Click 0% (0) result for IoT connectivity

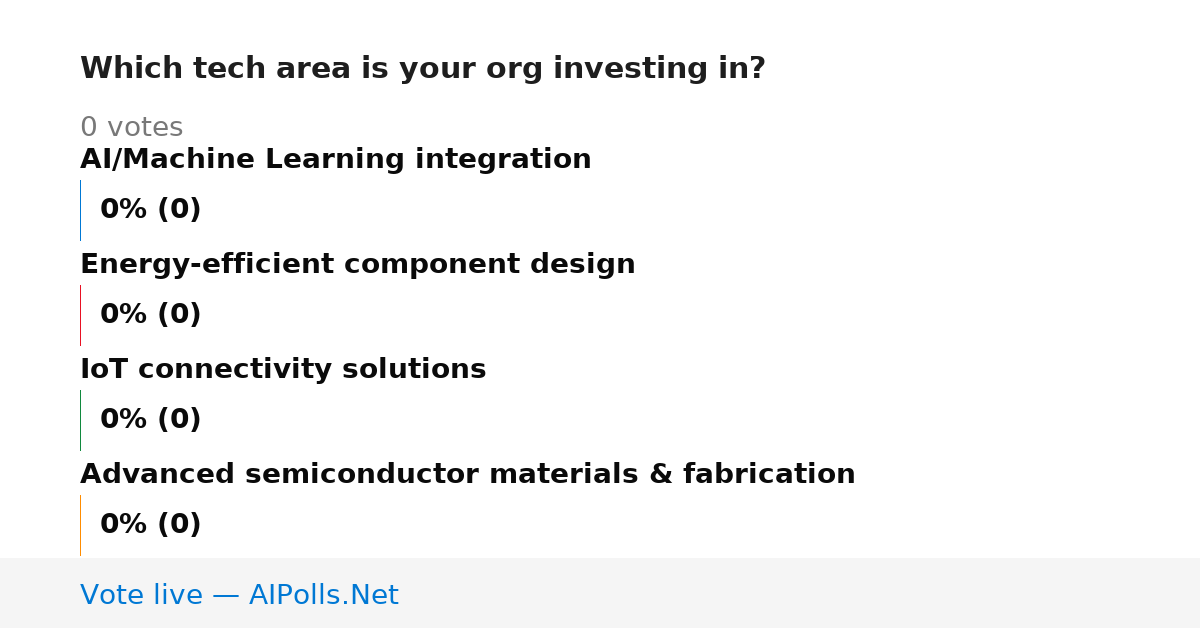click(151, 420)
